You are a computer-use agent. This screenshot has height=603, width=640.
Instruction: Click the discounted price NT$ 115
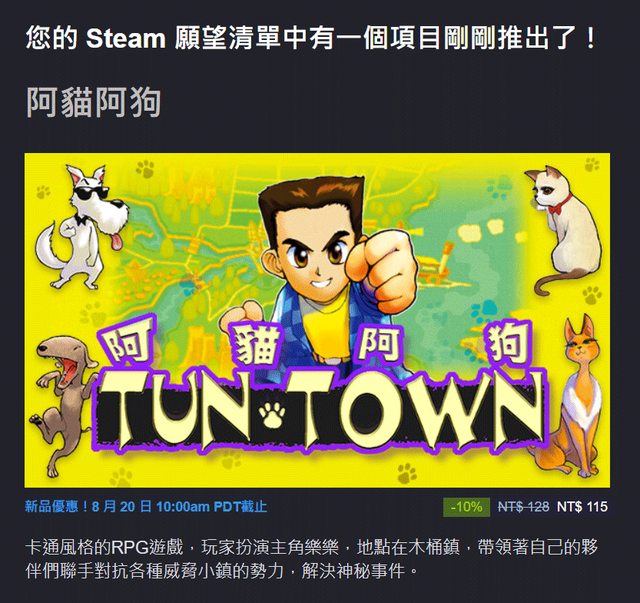point(582,507)
